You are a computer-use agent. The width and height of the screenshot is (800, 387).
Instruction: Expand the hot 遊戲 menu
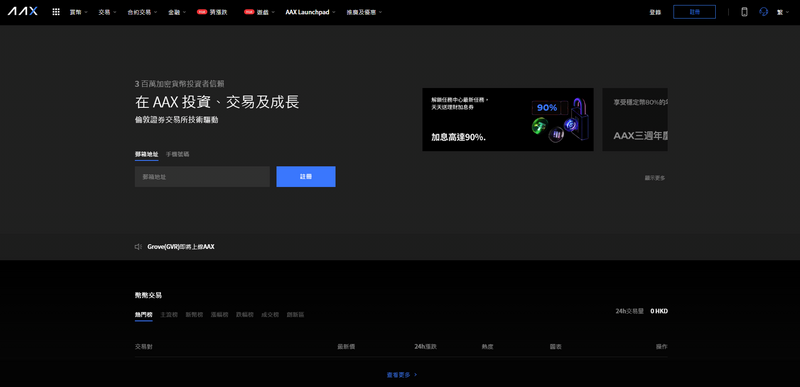(x=259, y=12)
